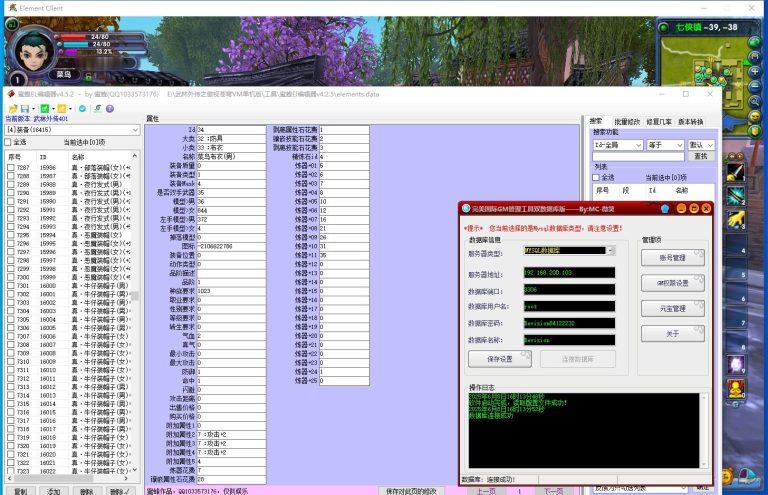Click the save floppy disk icon

pos(24,109)
